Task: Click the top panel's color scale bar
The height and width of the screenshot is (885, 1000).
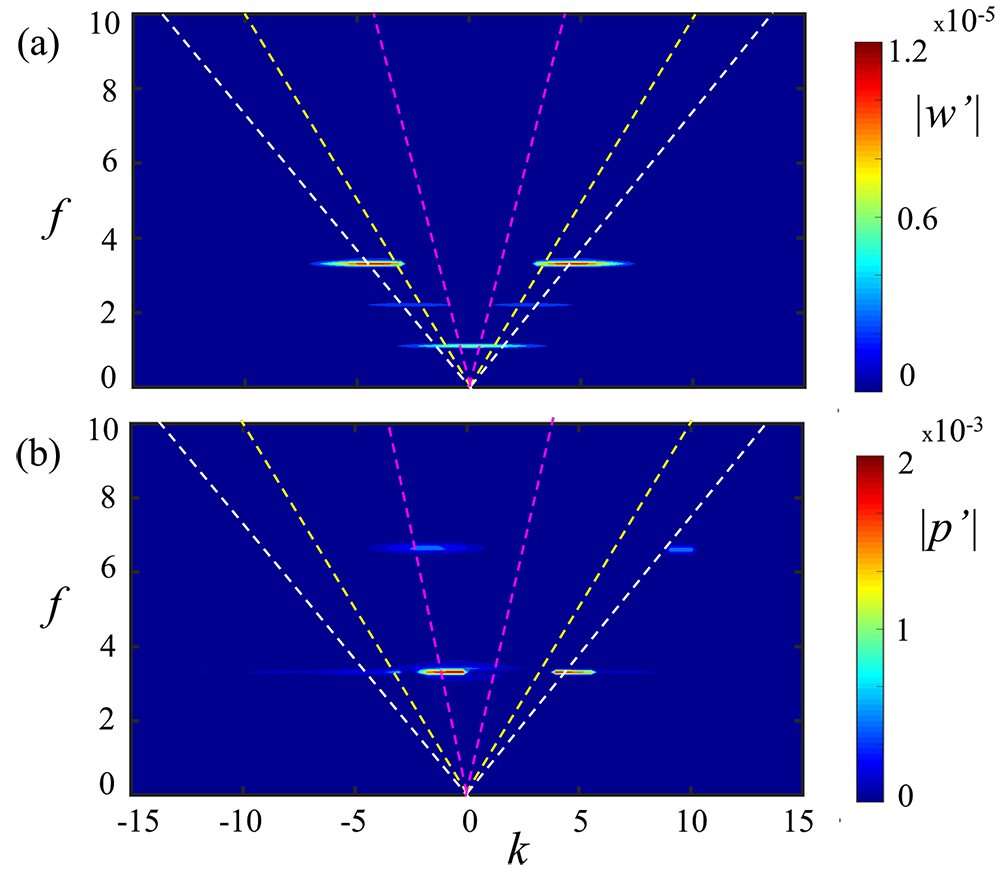Action: (x=868, y=215)
